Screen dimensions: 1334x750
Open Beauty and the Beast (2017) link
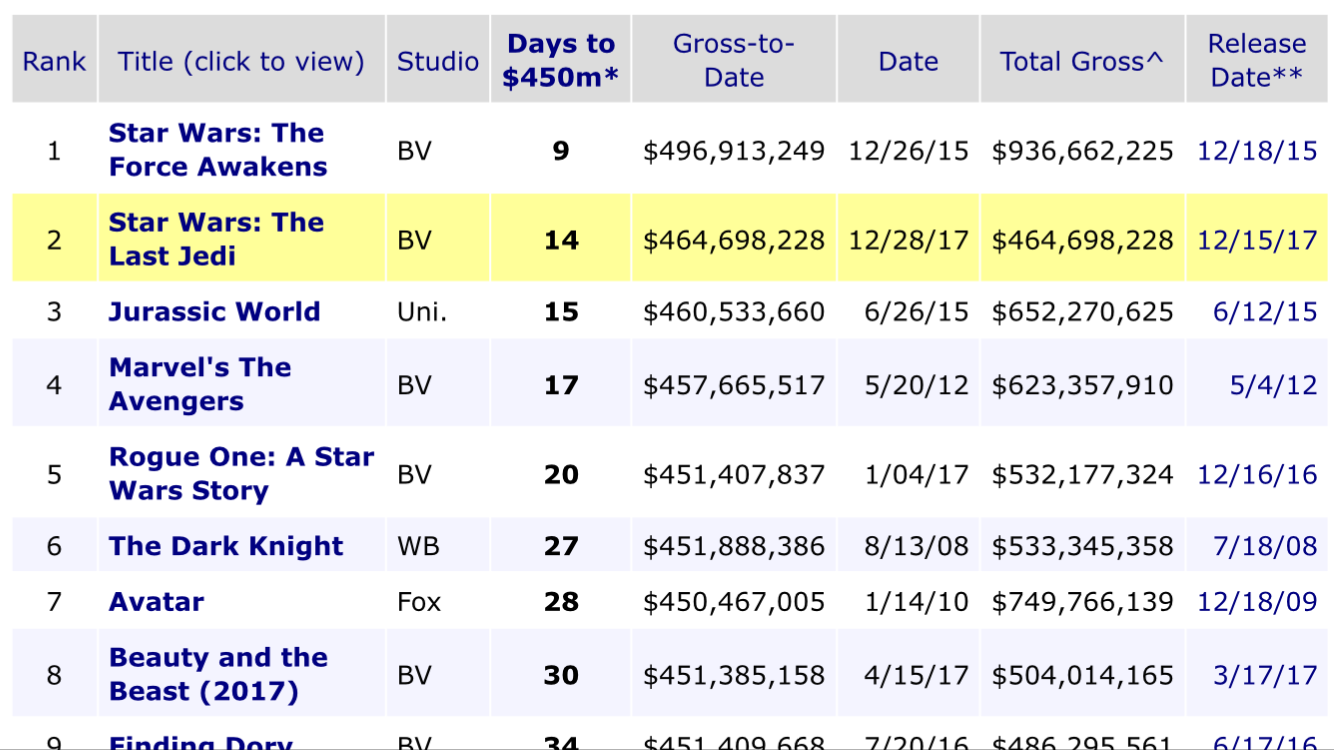pyautogui.click(x=218, y=675)
